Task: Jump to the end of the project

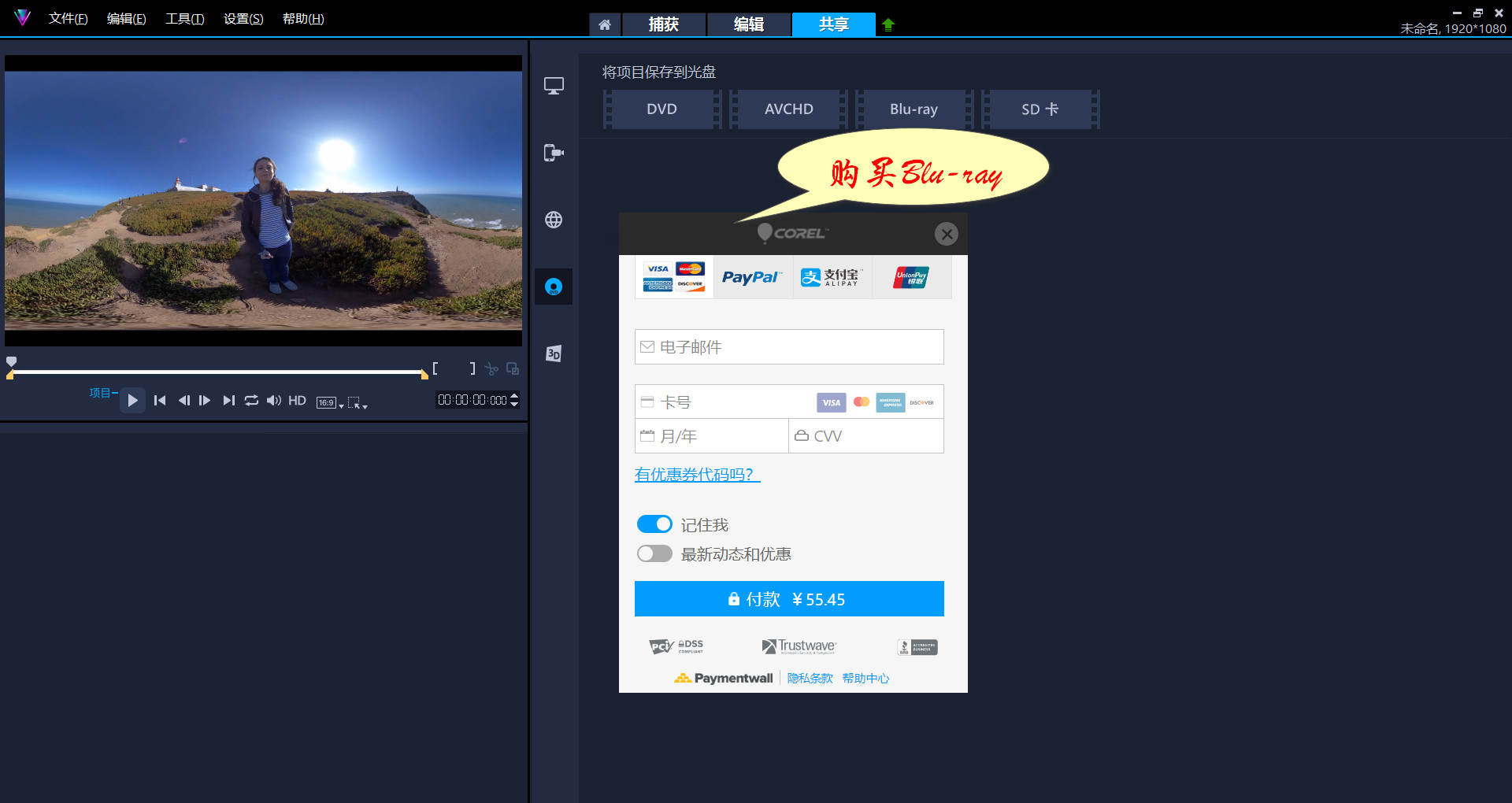Action: tap(228, 401)
